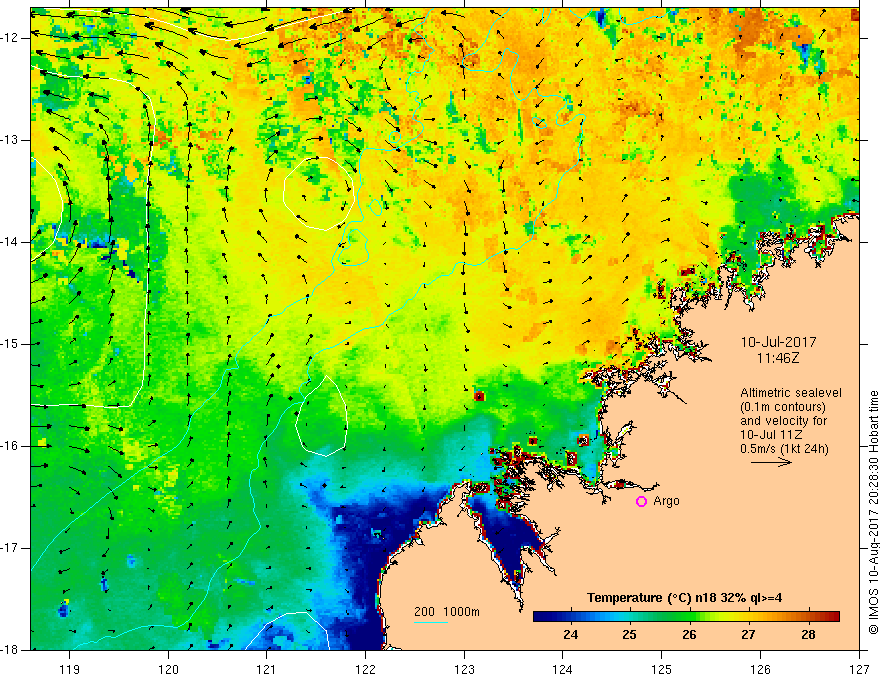Click the '11:46Z' time label

click(777, 358)
